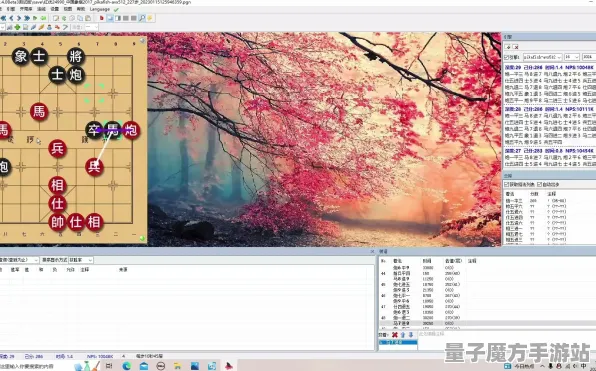This screenshot has width=596, height=371.
Task: Close the move list panel with small X
Action: pyautogui.click(x=372, y=252)
